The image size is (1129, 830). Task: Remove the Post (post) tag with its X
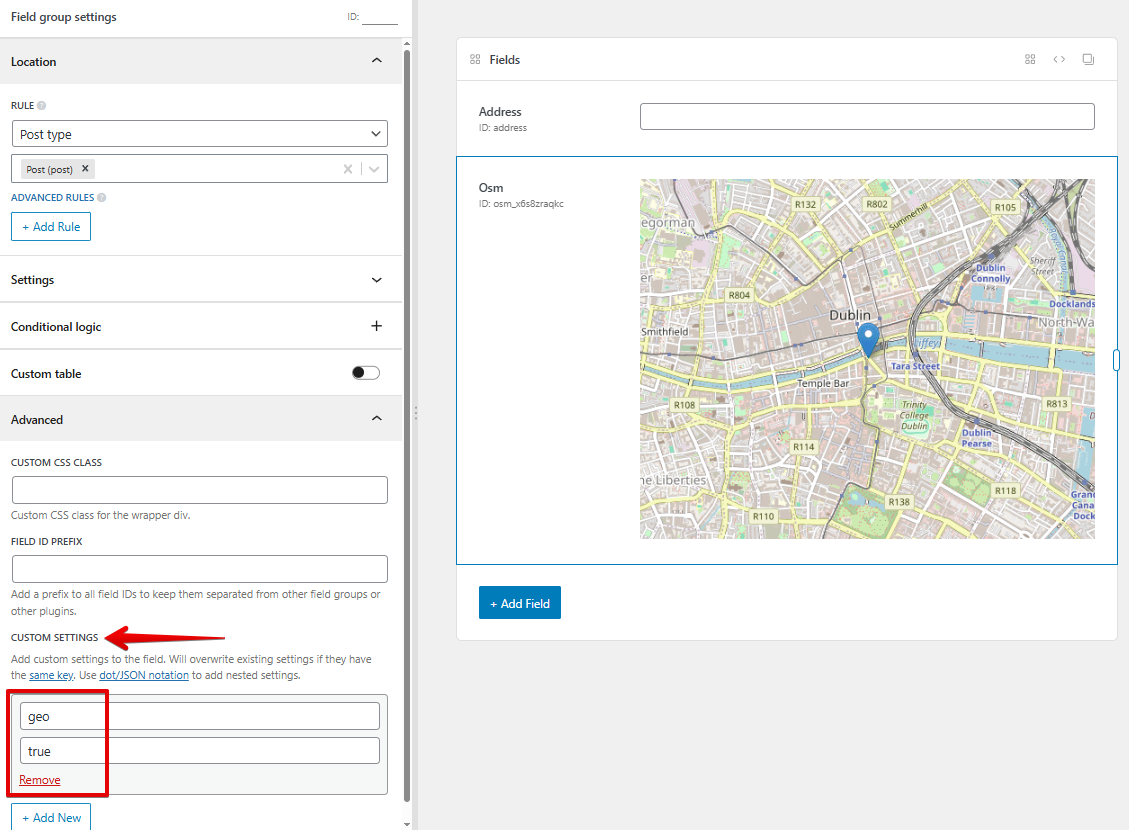pos(85,168)
